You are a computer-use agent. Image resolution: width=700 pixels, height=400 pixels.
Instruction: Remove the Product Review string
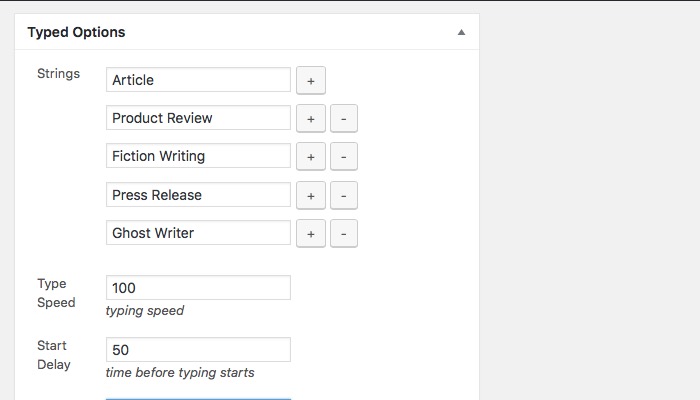point(343,118)
